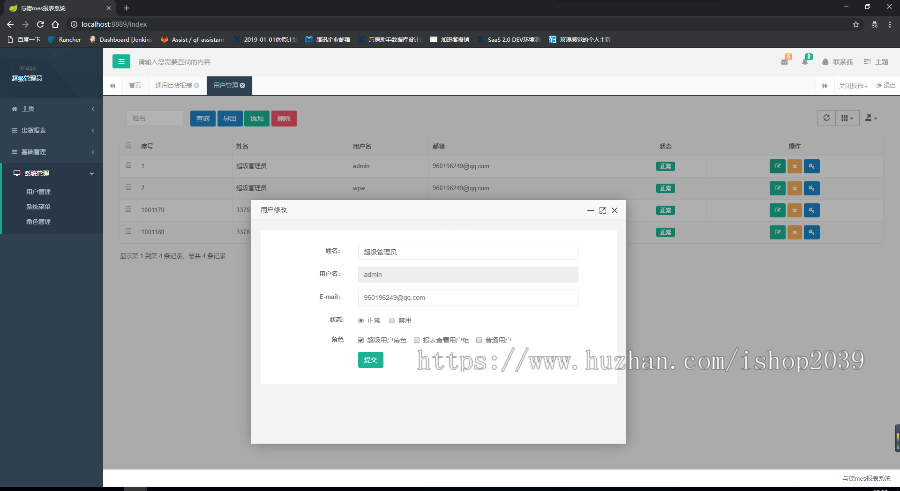The image size is (900, 491).
Task: Open 系统菜单 in the sidebar submenu
Action: 38,207
